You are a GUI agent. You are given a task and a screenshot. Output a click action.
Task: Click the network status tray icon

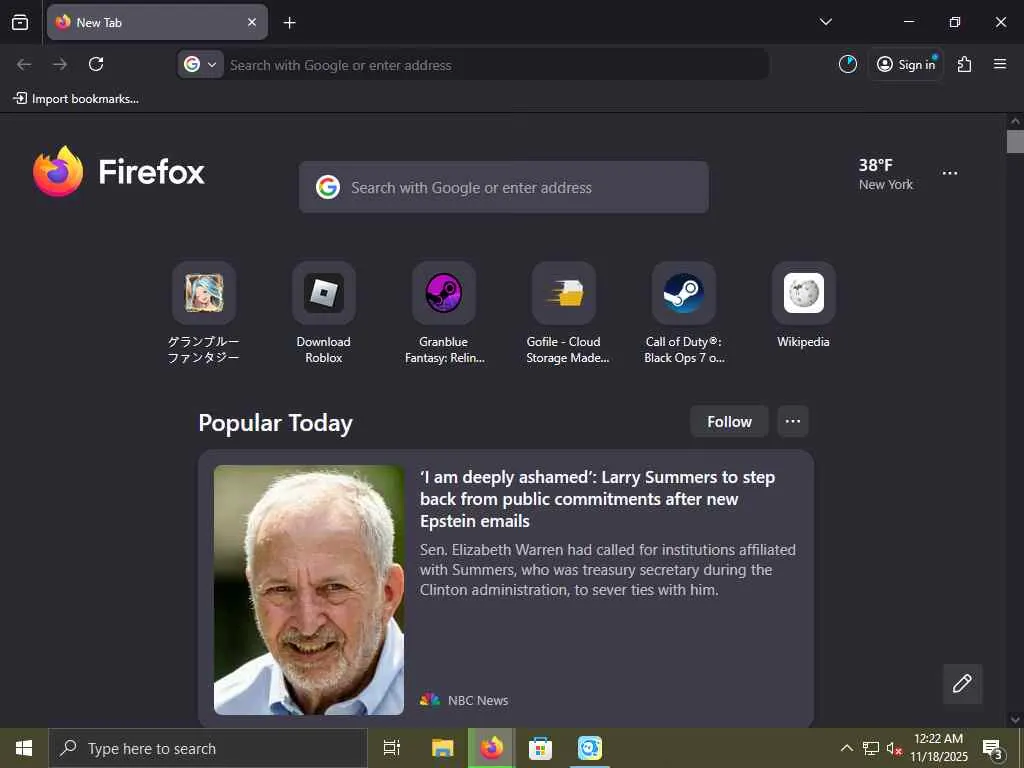click(871, 748)
